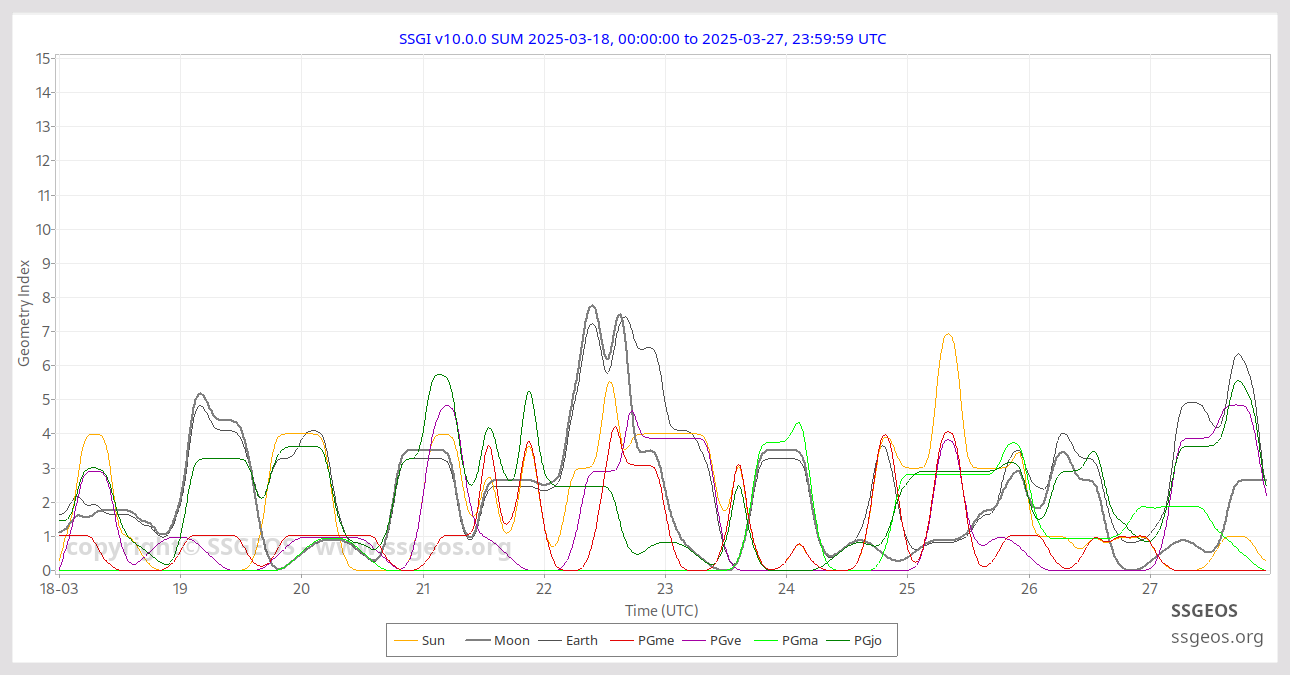
Task: Select the 18-03 date tick label
Action: [x=58, y=590]
